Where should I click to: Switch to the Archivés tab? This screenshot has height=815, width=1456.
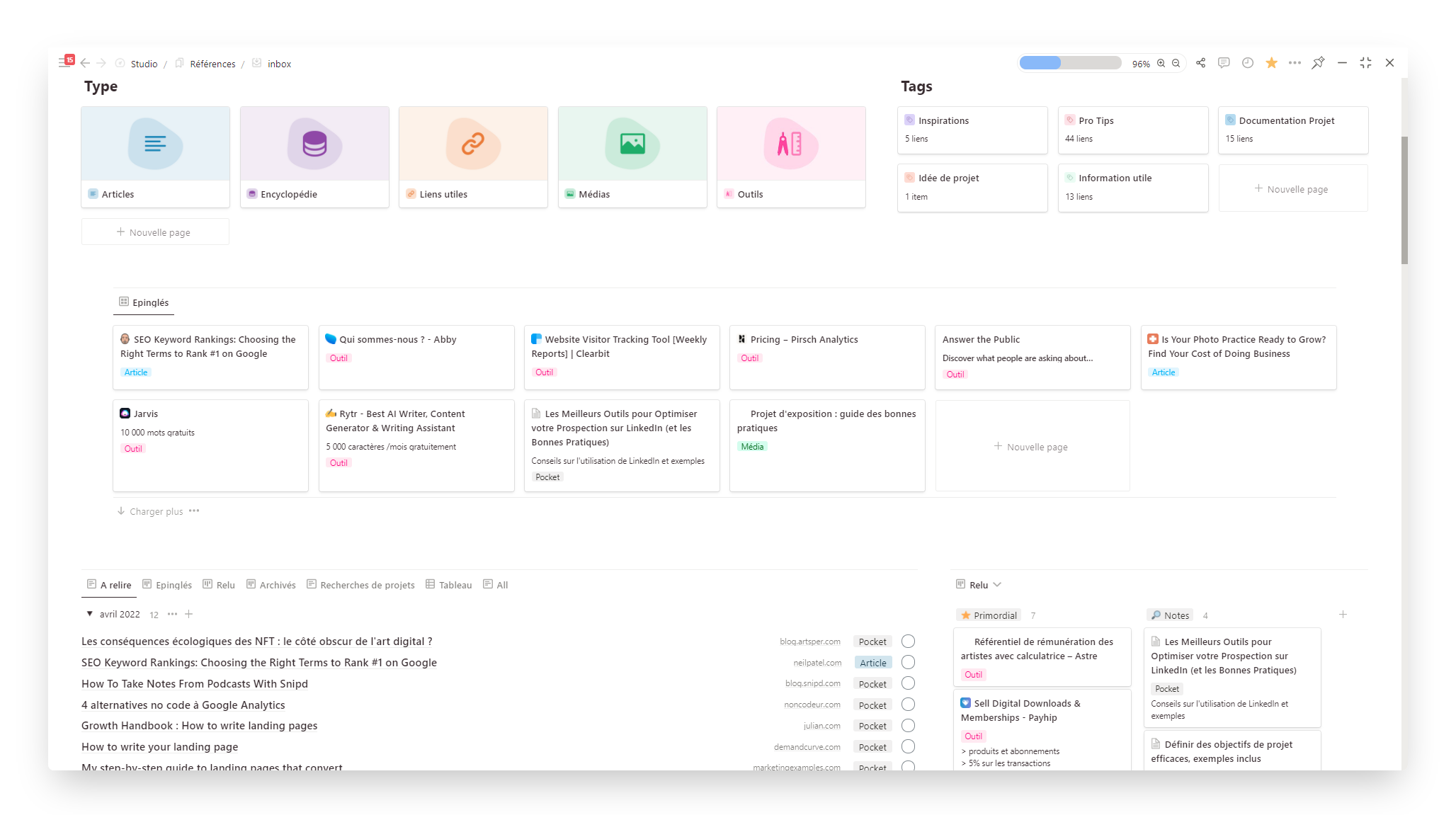(x=271, y=585)
